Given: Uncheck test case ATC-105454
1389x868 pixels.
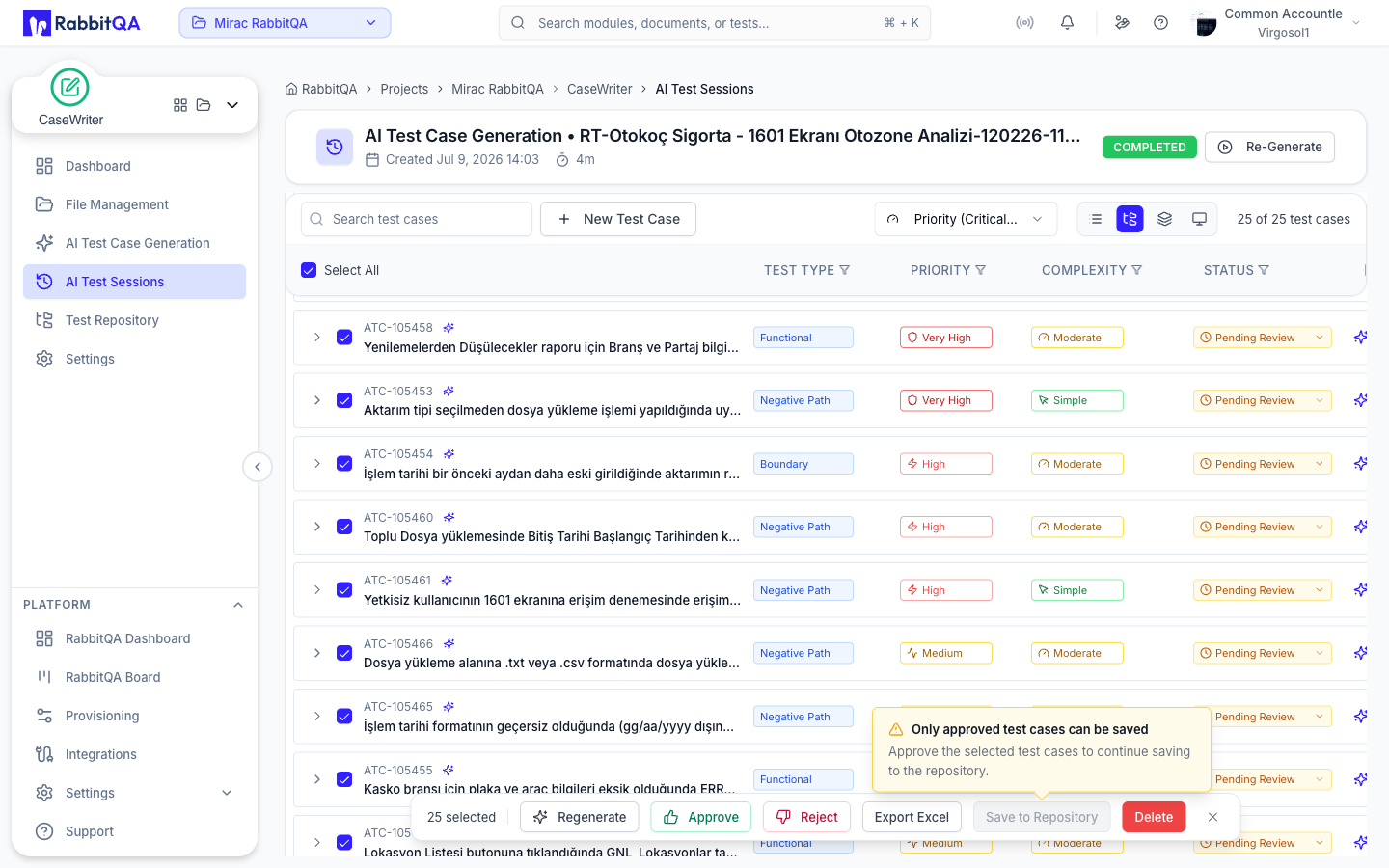Looking at the screenshot, I should (344, 464).
